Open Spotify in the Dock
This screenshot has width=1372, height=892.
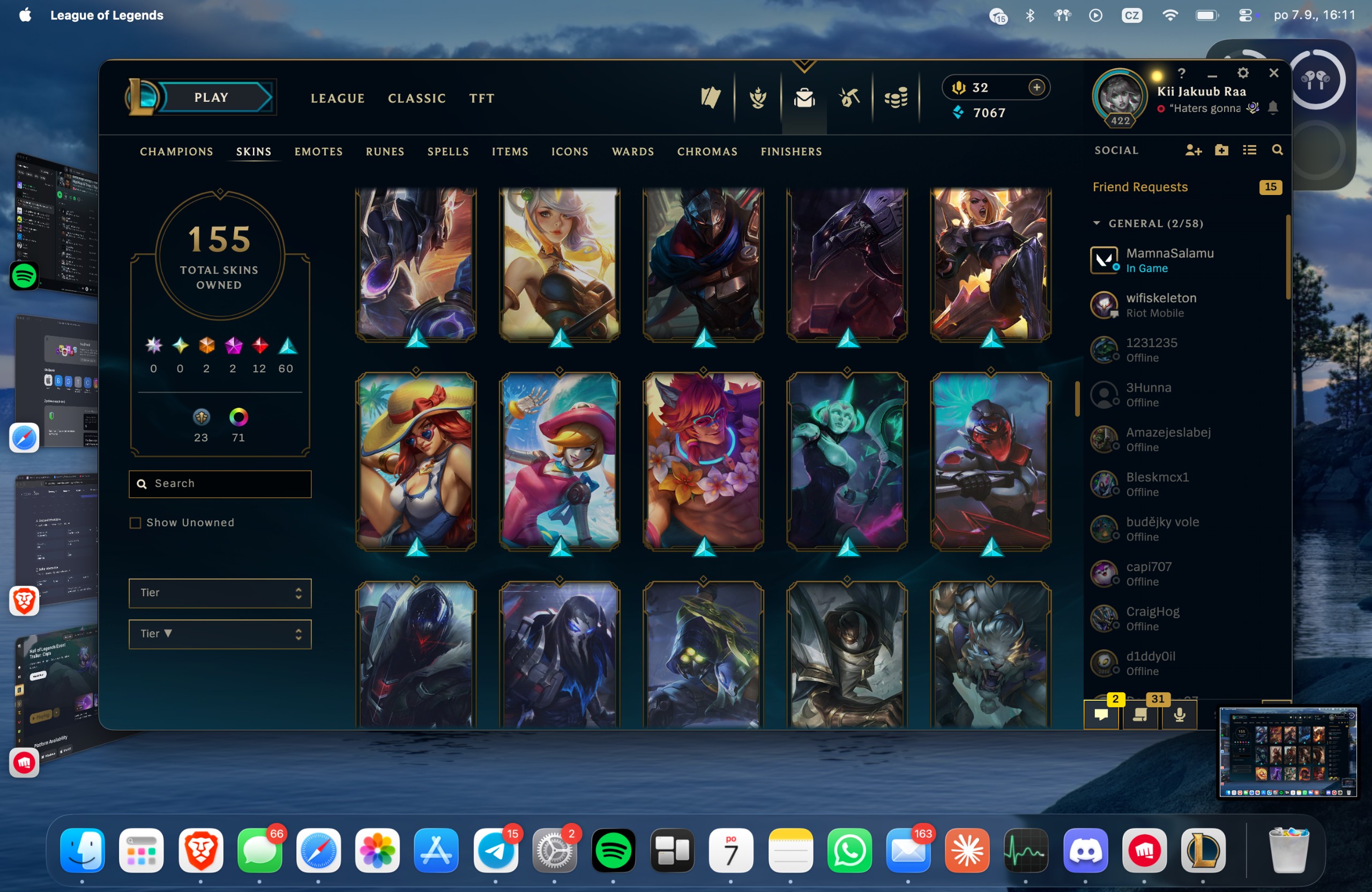pos(613,851)
